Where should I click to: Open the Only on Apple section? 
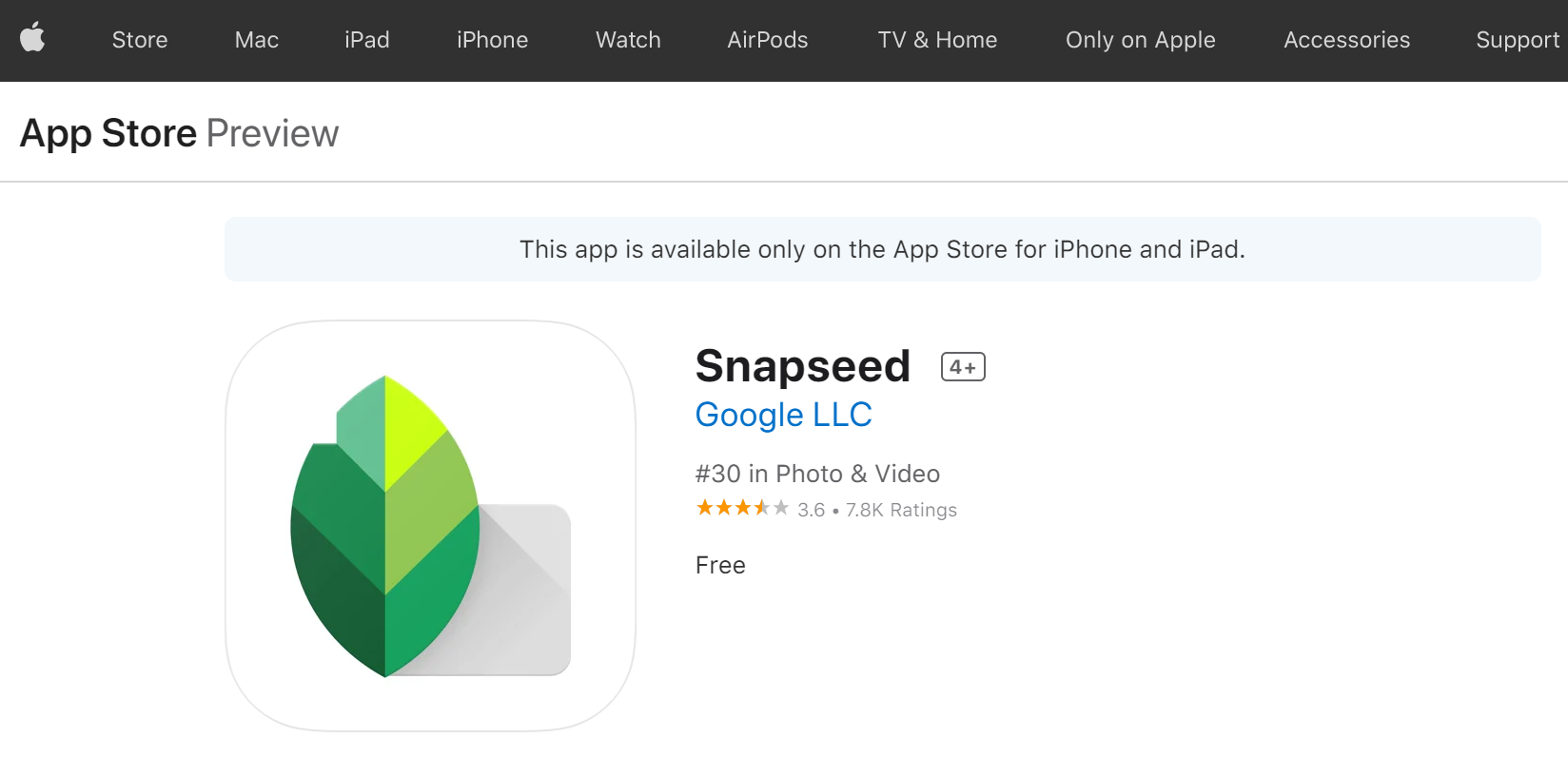point(1140,40)
